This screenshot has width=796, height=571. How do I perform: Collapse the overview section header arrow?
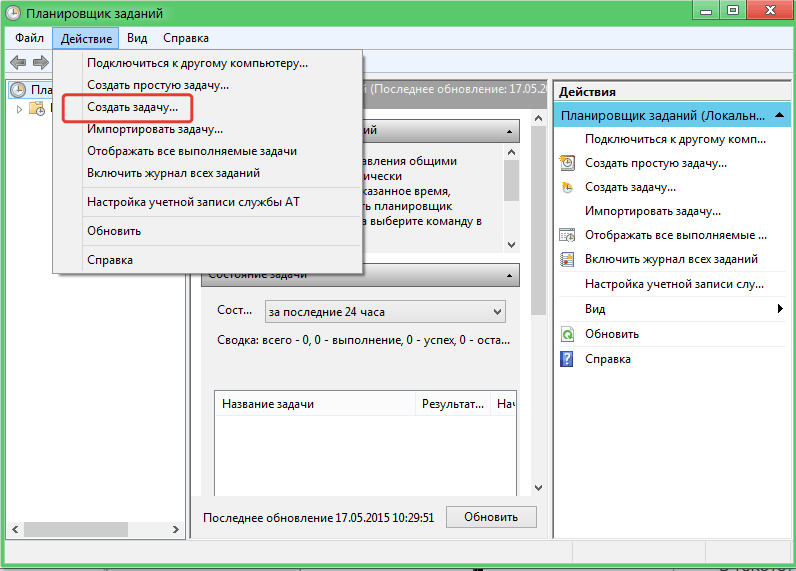(x=509, y=131)
